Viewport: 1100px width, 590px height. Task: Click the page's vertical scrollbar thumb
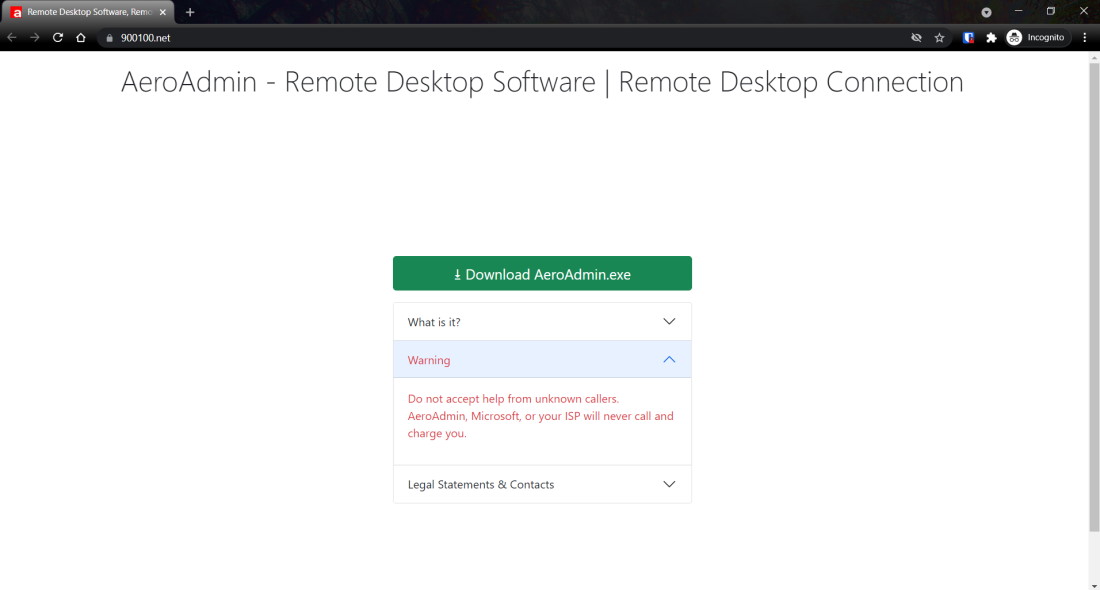click(x=1094, y=297)
